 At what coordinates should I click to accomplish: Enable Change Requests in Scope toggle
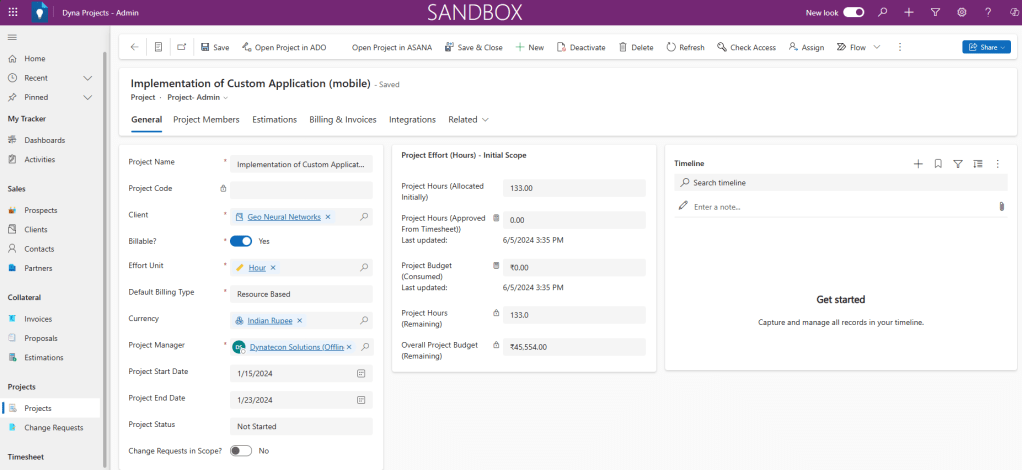point(240,451)
